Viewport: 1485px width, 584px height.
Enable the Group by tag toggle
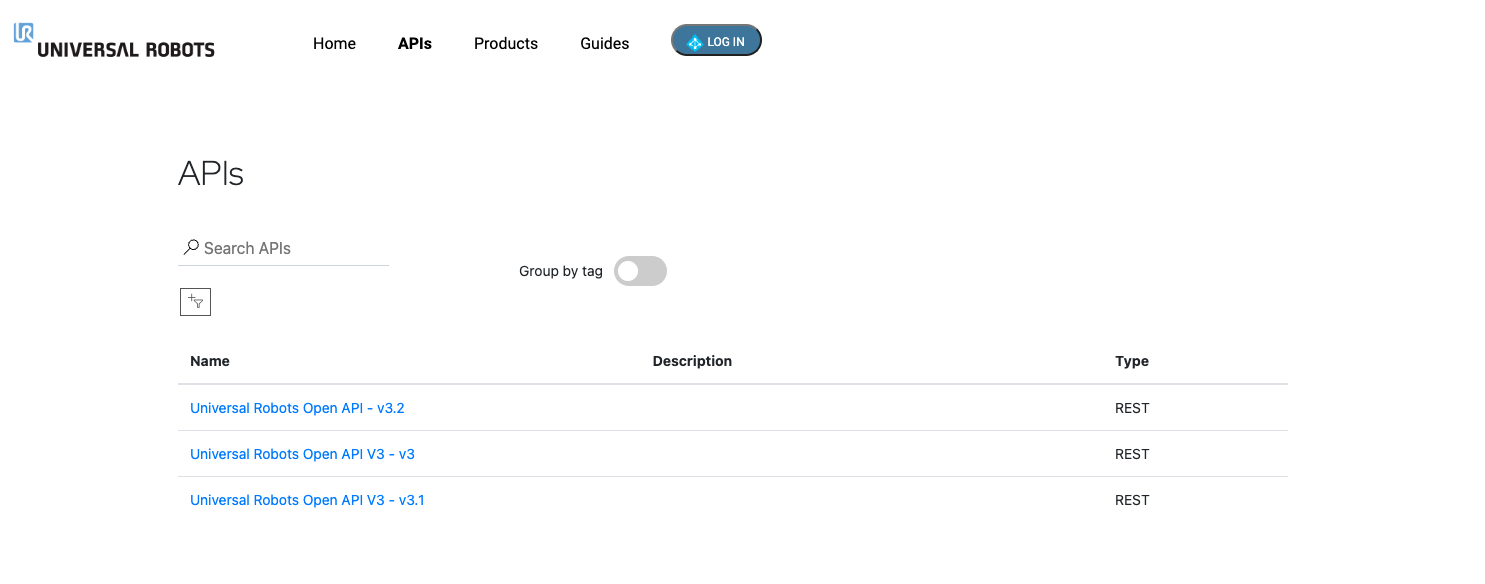(x=640, y=271)
